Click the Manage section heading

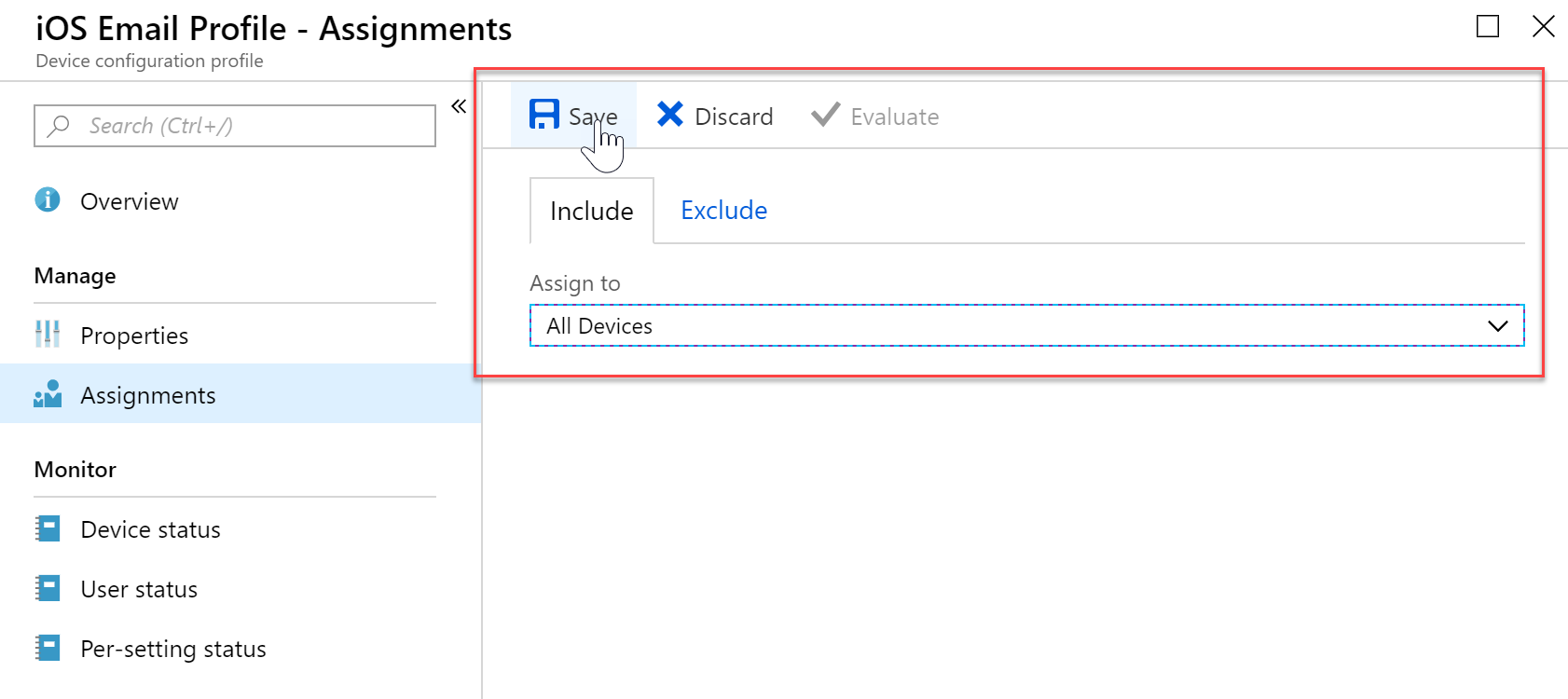(x=76, y=276)
